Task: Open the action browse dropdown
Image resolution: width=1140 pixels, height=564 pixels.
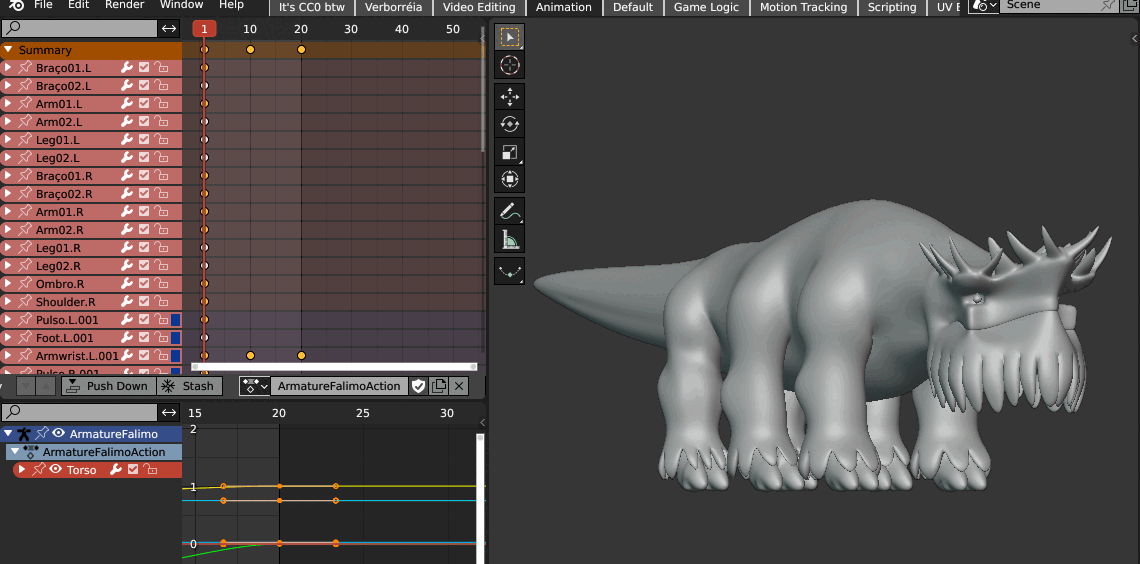Action: (254, 386)
